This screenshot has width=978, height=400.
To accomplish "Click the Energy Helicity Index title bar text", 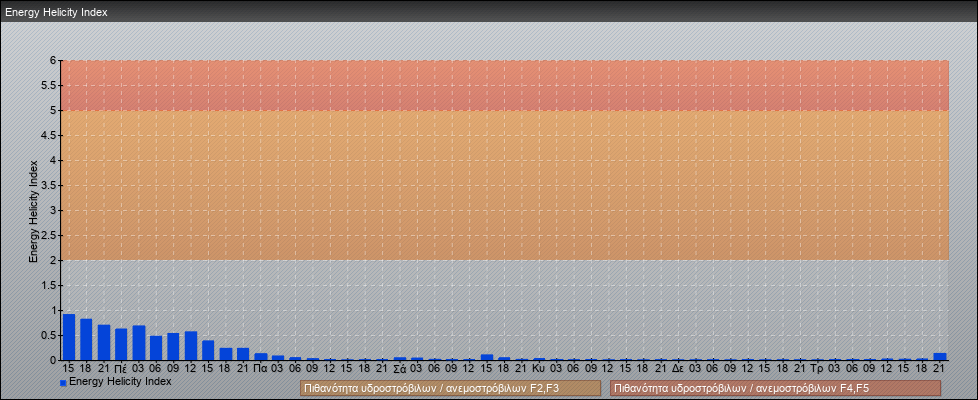I will pos(56,13).
